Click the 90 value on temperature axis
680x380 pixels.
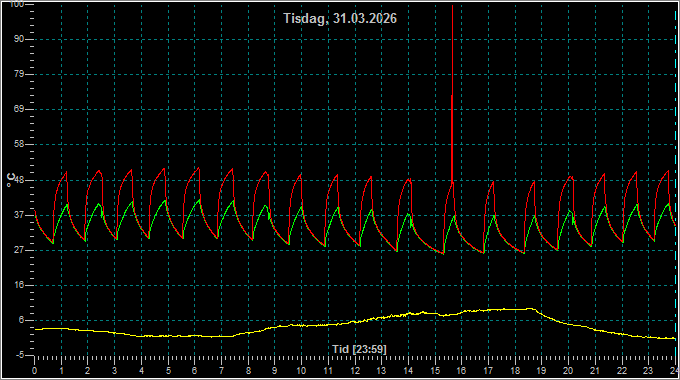tap(19, 39)
